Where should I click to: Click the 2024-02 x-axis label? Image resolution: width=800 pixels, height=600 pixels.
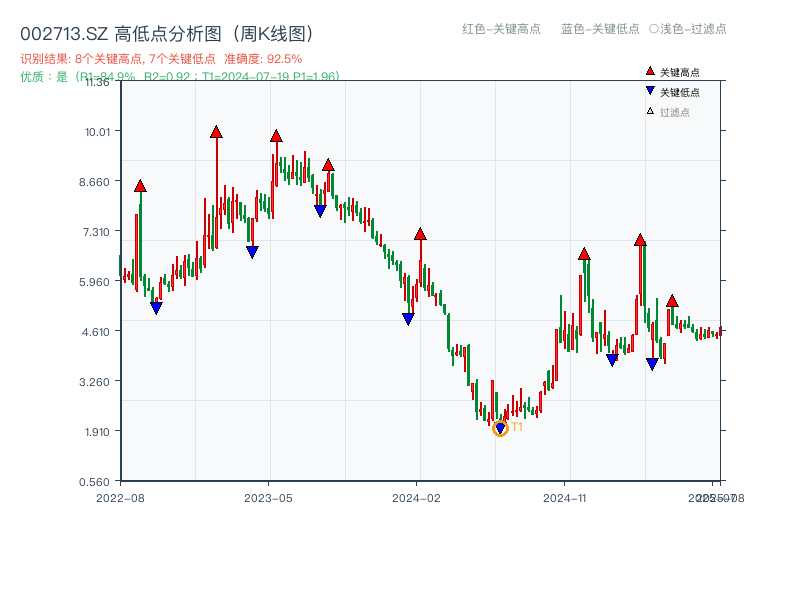click(418, 497)
